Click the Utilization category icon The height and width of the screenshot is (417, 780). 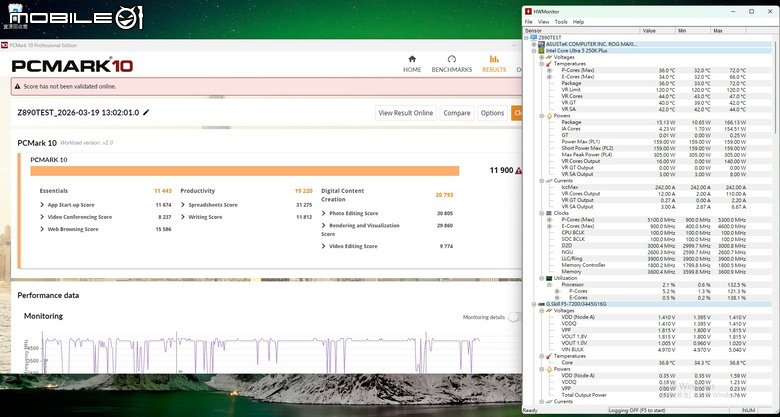[x=549, y=278]
